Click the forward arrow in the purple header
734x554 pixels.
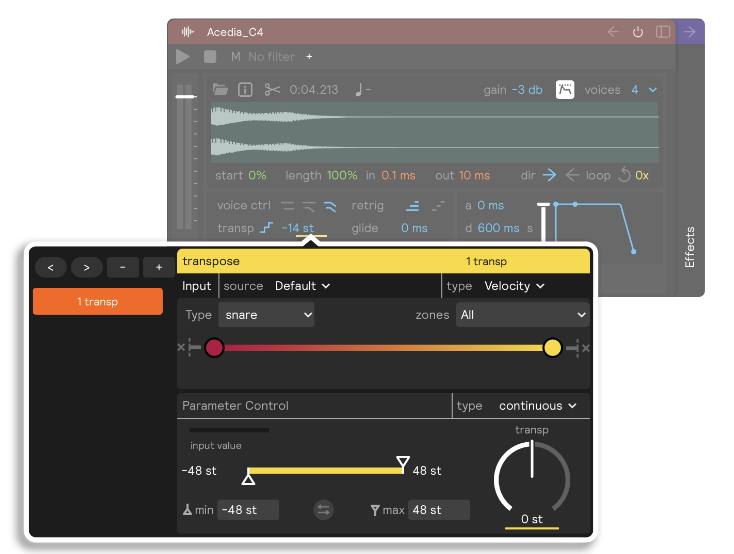(x=690, y=32)
